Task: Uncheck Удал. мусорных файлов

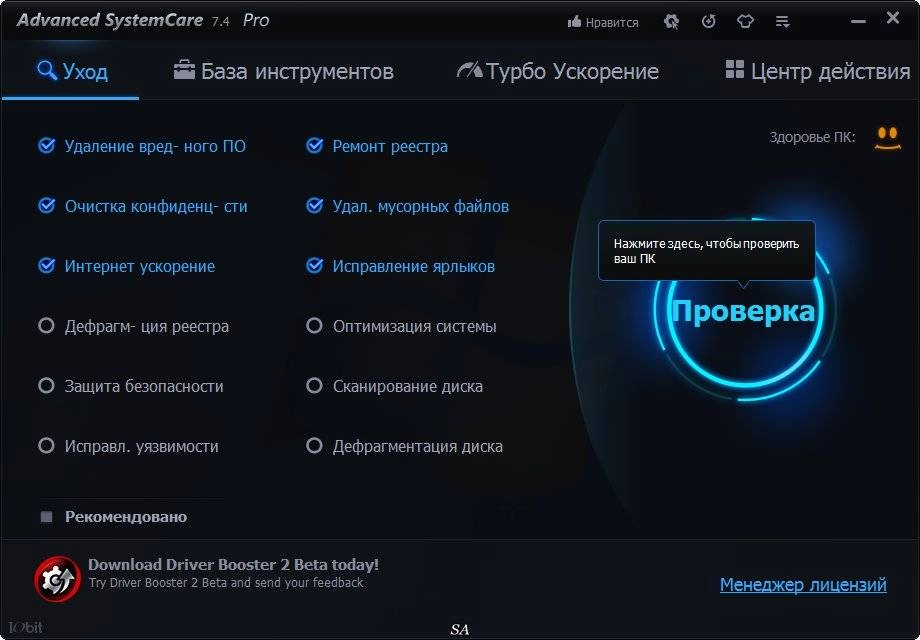Action: coord(314,206)
